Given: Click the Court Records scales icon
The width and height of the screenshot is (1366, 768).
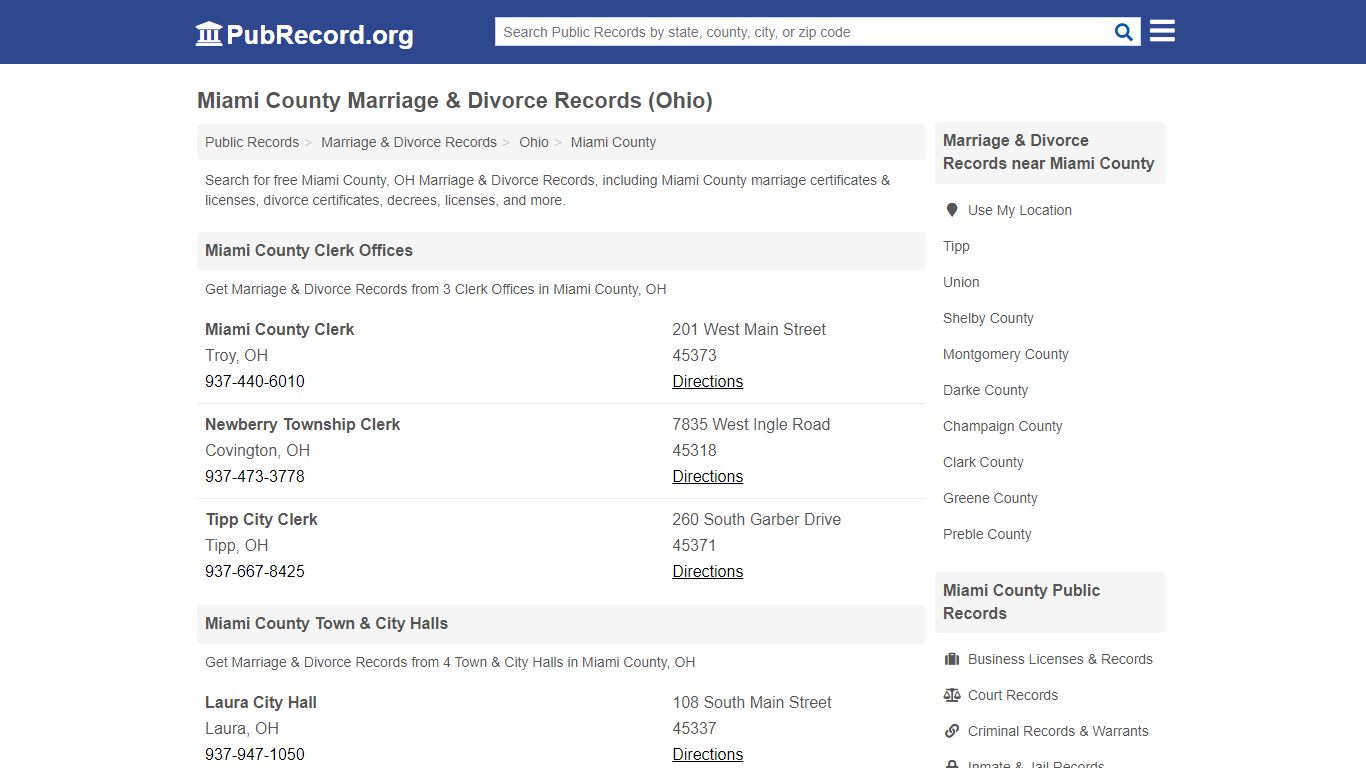Looking at the screenshot, I should point(951,695).
